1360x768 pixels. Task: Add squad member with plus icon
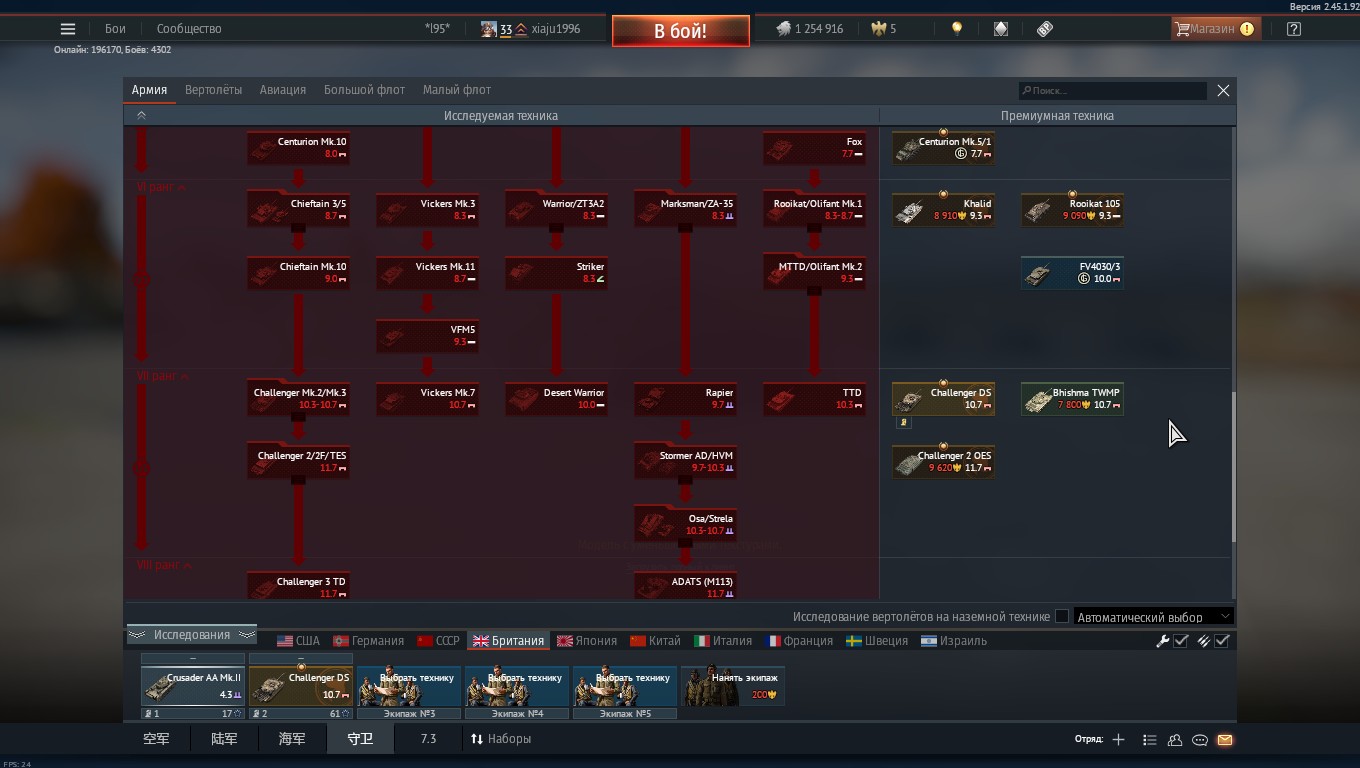pos(1118,740)
